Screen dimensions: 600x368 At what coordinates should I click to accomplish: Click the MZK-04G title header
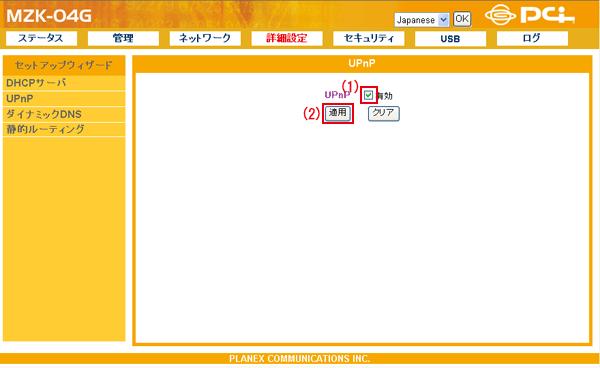click(49, 16)
